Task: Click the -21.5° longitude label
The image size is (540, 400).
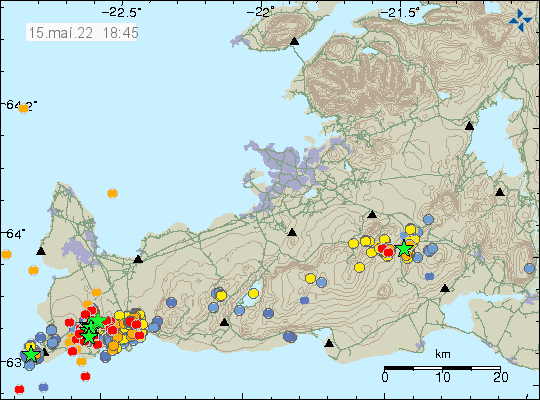Action: click(x=400, y=13)
